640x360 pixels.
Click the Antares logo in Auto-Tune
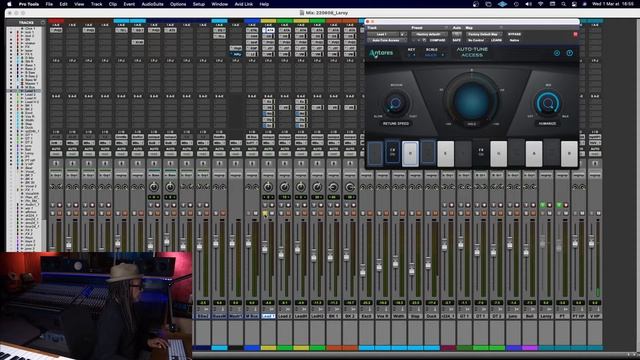point(381,53)
